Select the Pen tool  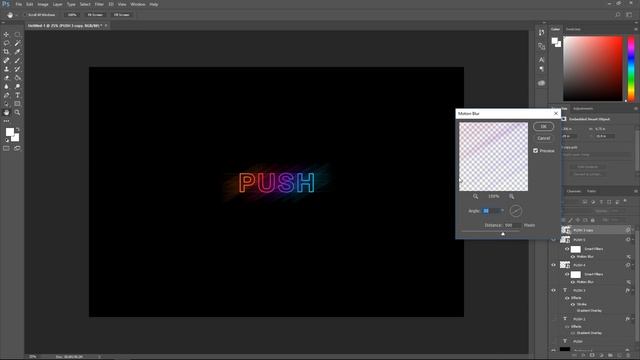click(6, 95)
